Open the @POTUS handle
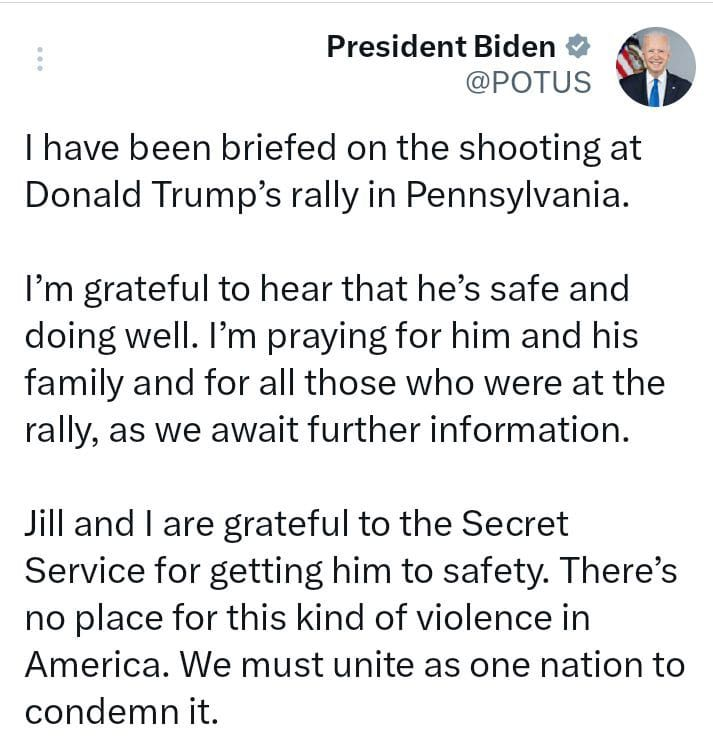The image size is (713, 750). tap(529, 82)
